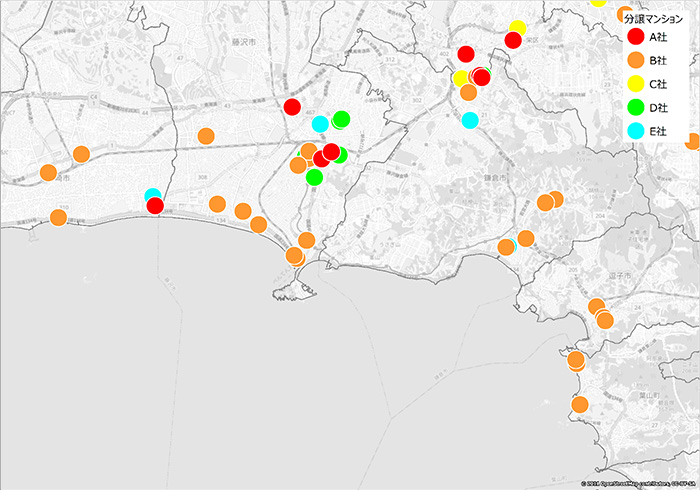Select the red marker on the western coastline
This screenshot has height=490, width=700.
point(155,205)
